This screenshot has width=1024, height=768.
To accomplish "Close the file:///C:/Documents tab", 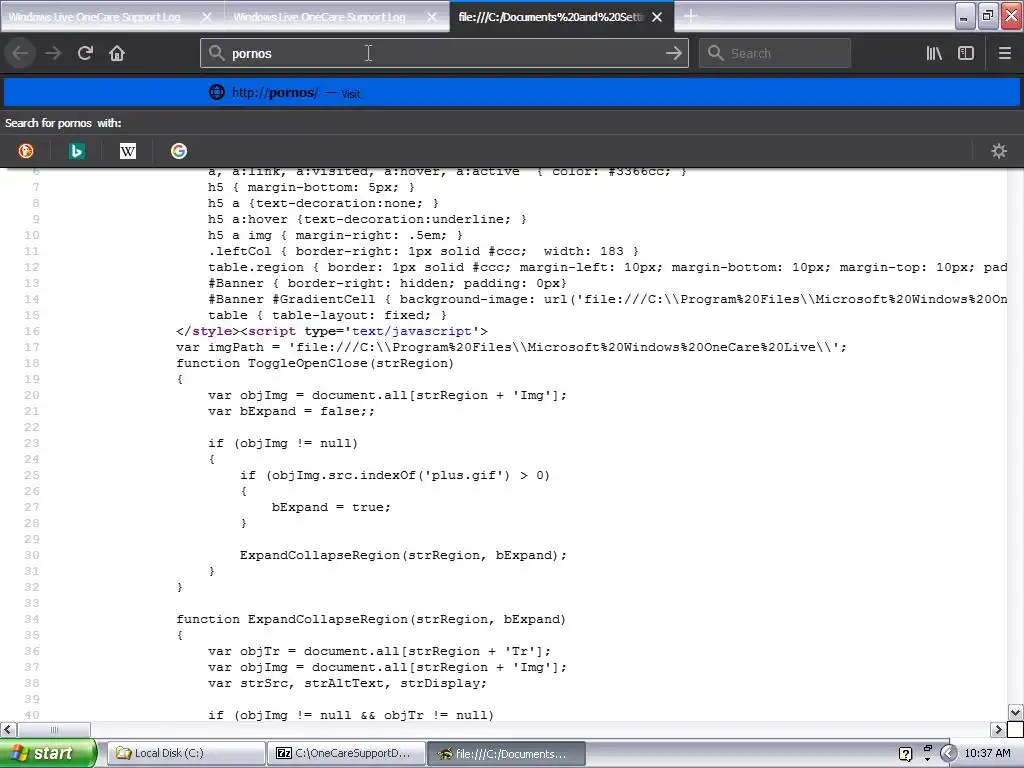I will tap(657, 17).
